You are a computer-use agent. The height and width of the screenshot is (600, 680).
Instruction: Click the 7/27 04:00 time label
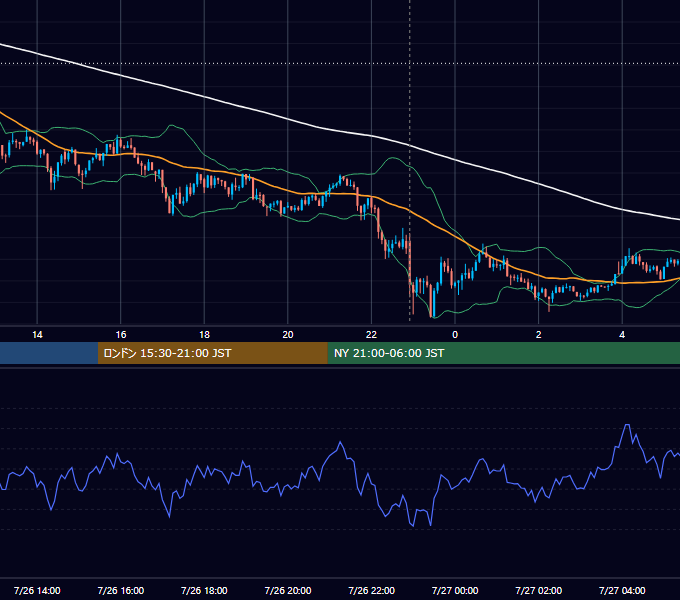click(x=622, y=590)
